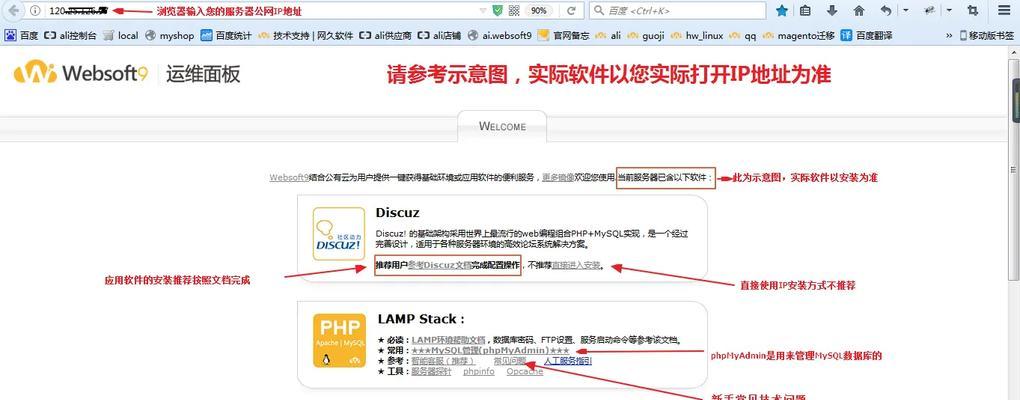This screenshot has width=1020, height=400.
Task: Open 智能客服(推荐) link
Action: [x=443, y=361]
